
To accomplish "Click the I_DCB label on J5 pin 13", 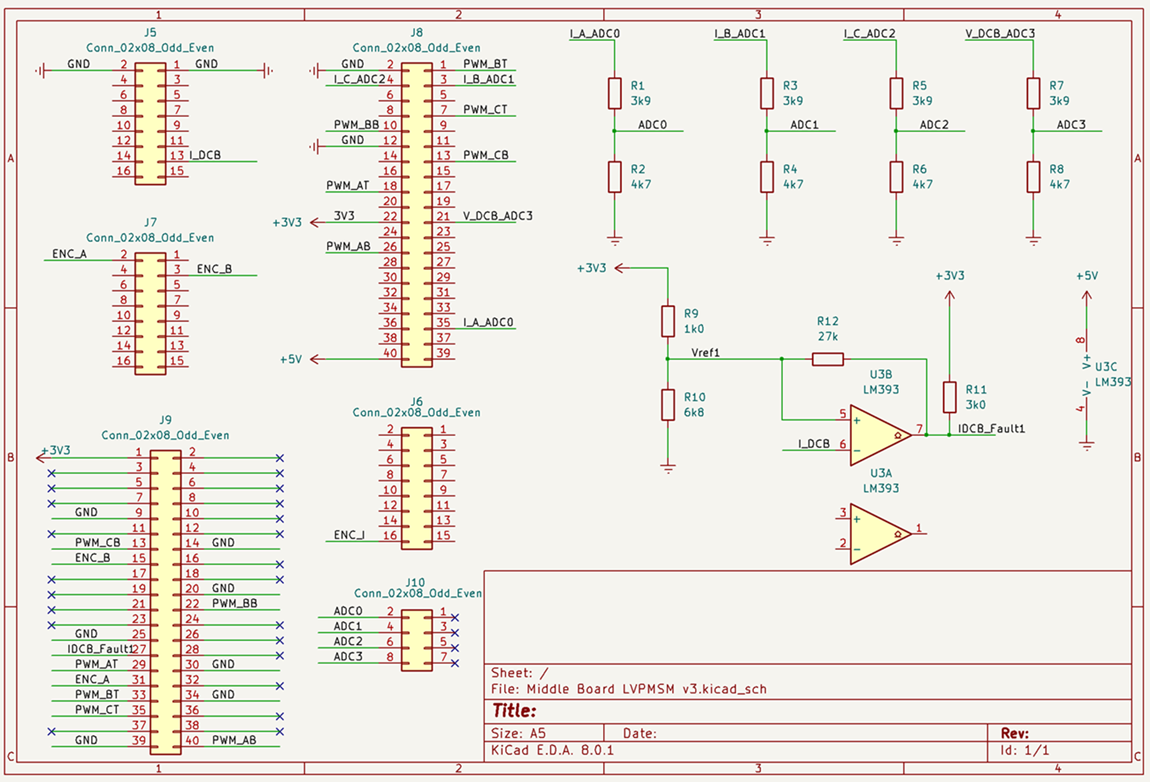I will click(205, 155).
